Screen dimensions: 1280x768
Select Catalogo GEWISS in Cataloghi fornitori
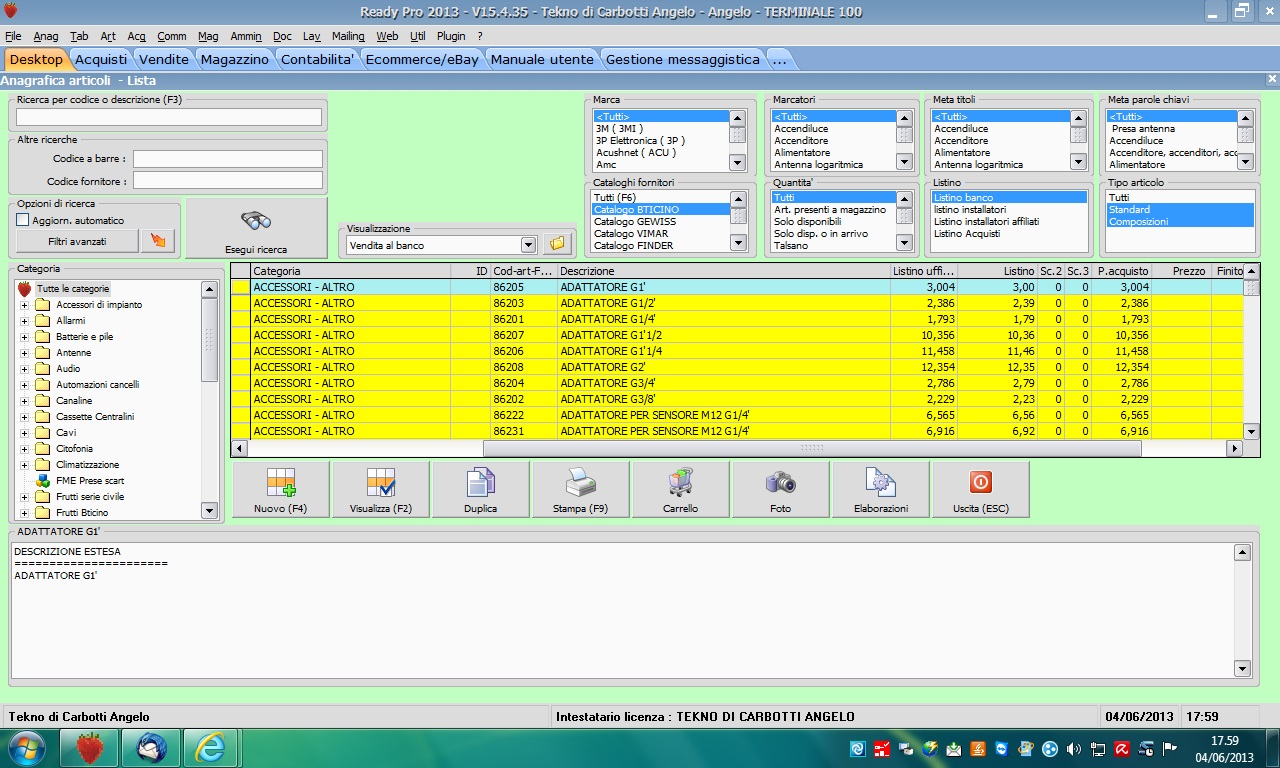pos(659,221)
